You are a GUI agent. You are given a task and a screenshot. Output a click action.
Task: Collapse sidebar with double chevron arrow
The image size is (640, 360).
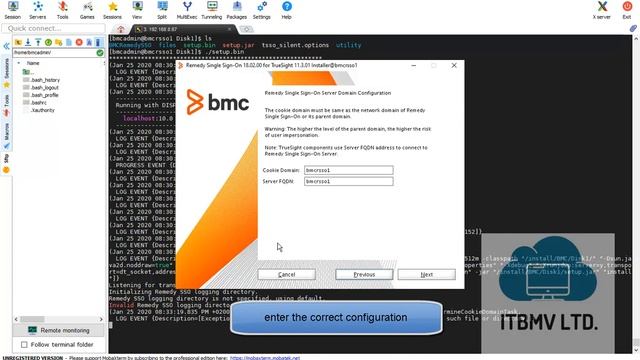[x=6, y=46]
